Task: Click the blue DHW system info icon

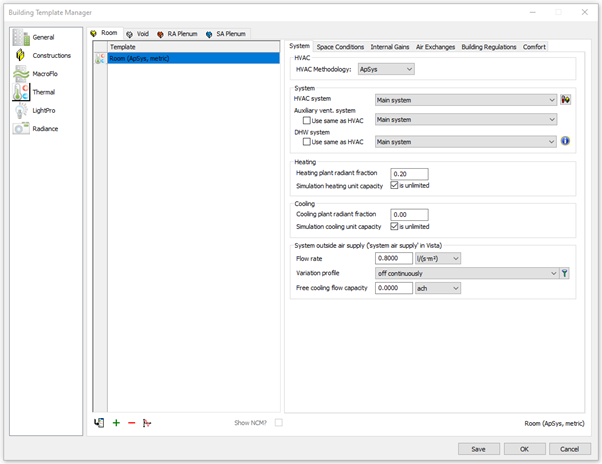Action: click(566, 141)
